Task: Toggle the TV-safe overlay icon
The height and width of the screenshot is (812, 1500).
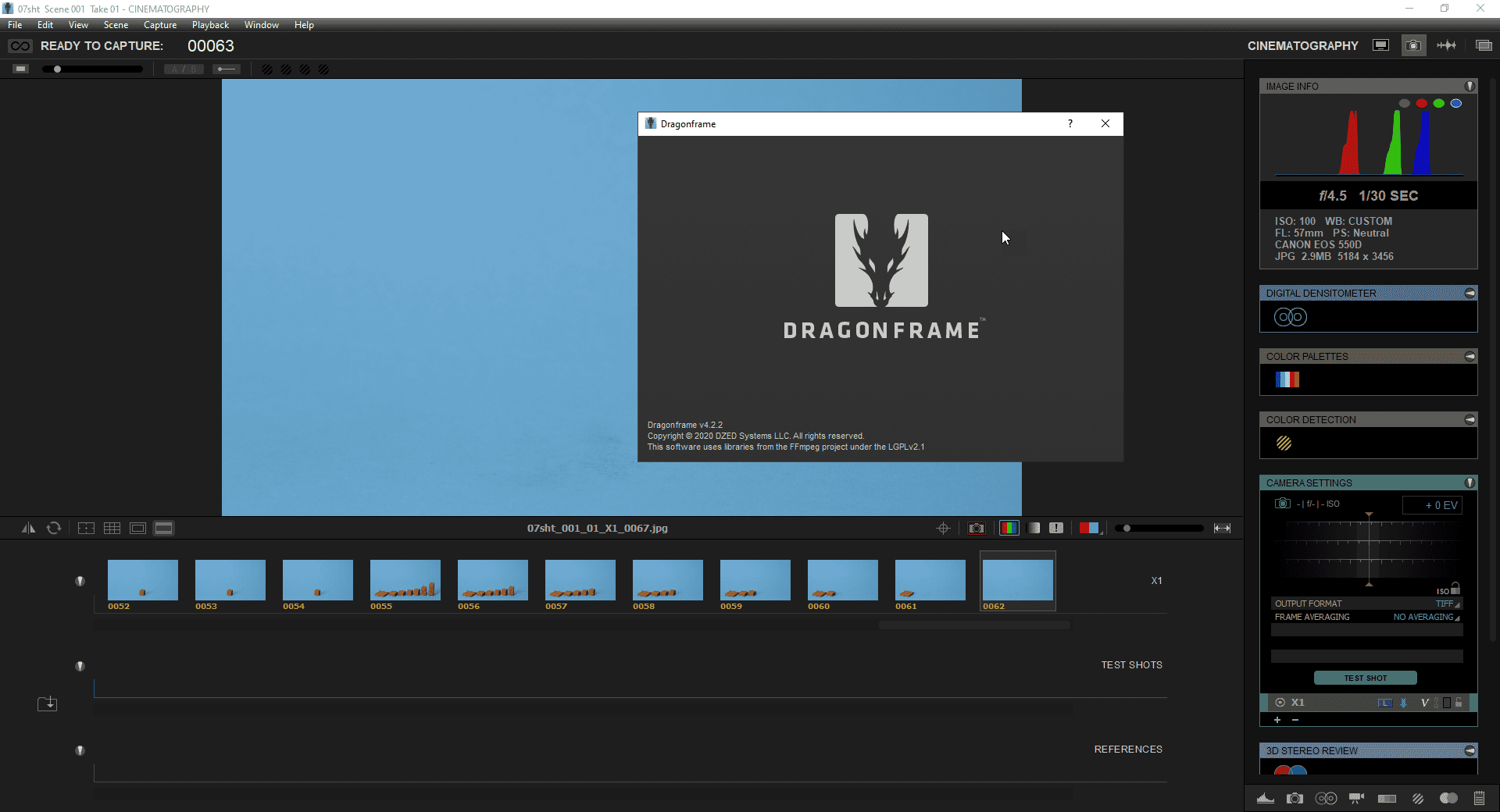Action: tap(86, 529)
